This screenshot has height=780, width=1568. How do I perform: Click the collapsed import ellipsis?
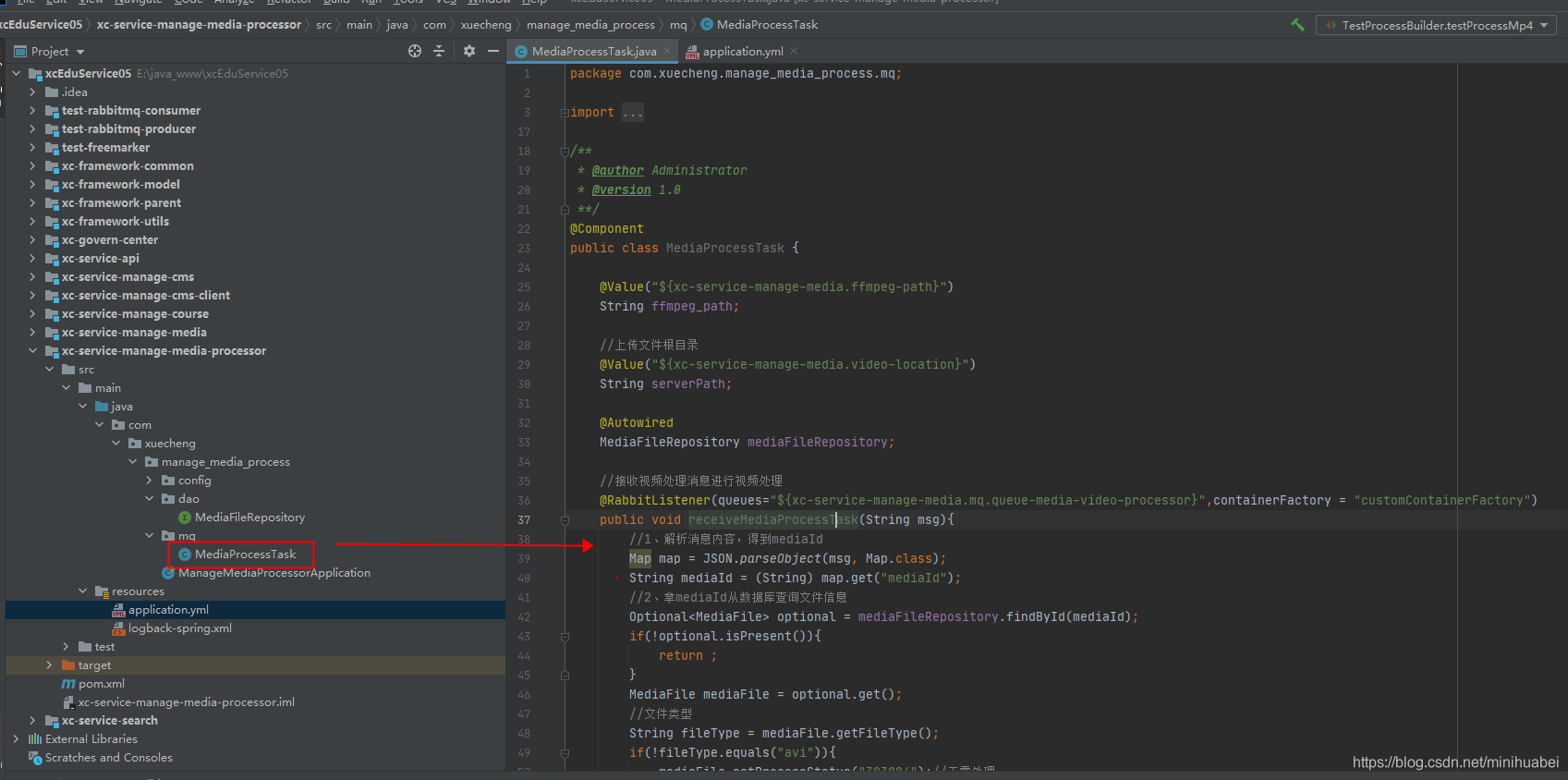tap(633, 113)
